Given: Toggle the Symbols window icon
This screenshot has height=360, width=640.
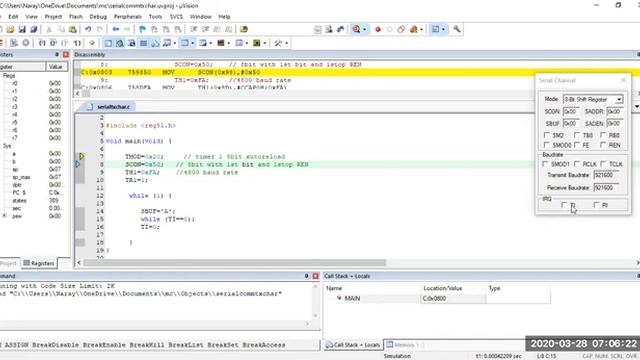Looking at the screenshot, I should pos(131,43).
